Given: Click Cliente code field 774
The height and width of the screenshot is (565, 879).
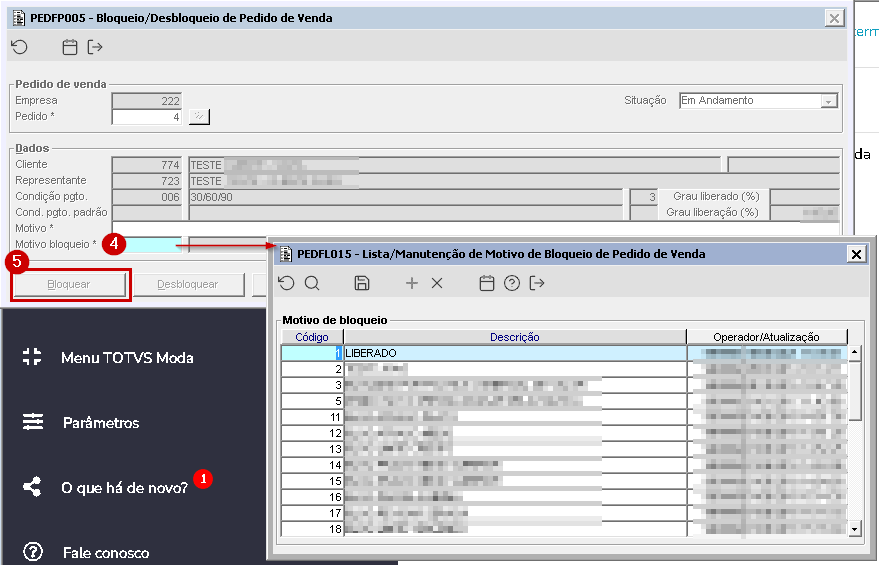Looking at the screenshot, I should coord(147,165).
